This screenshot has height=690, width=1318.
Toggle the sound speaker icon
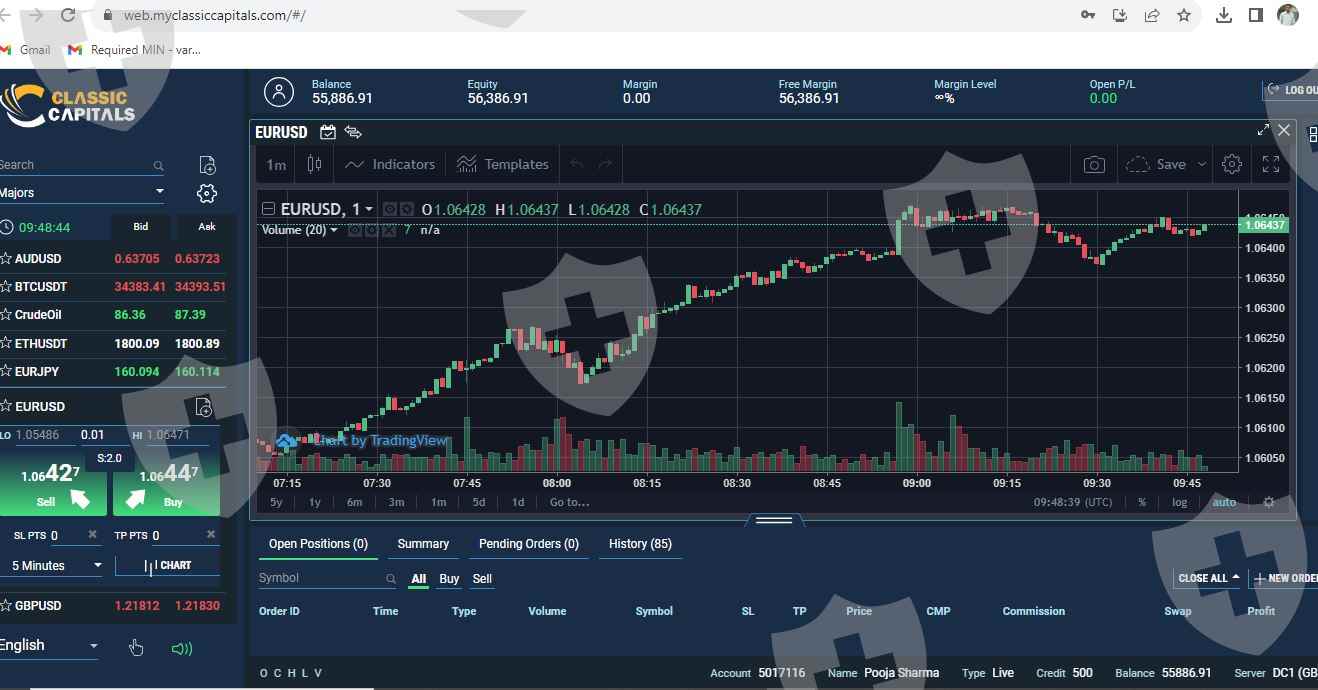coord(182,648)
